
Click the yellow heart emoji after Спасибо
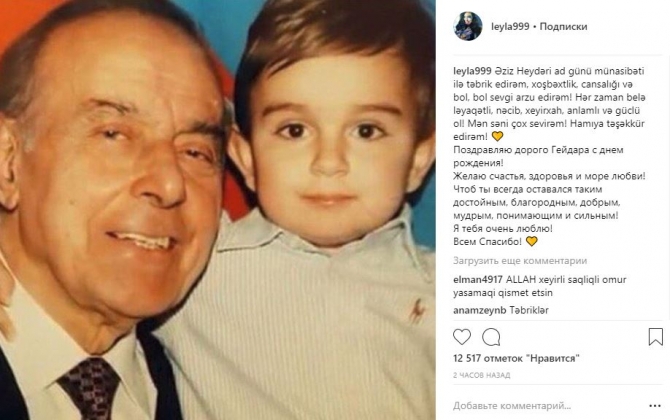[x=531, y=241]
